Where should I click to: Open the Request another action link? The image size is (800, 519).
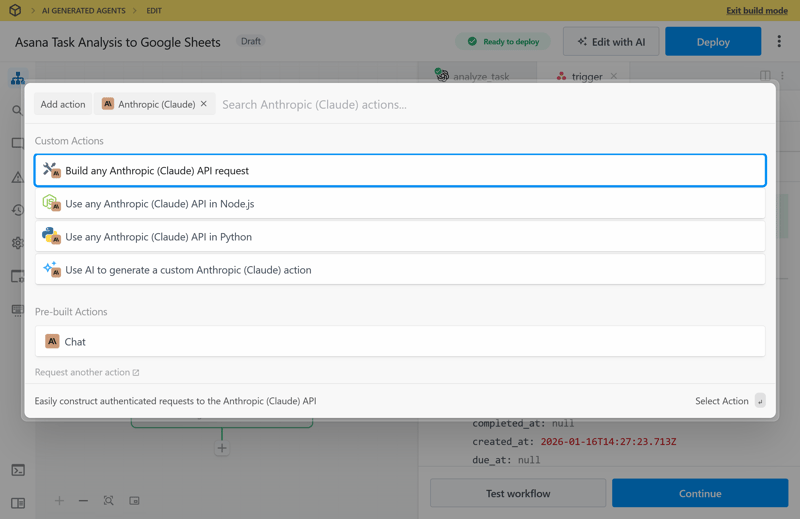coord(87,372)
